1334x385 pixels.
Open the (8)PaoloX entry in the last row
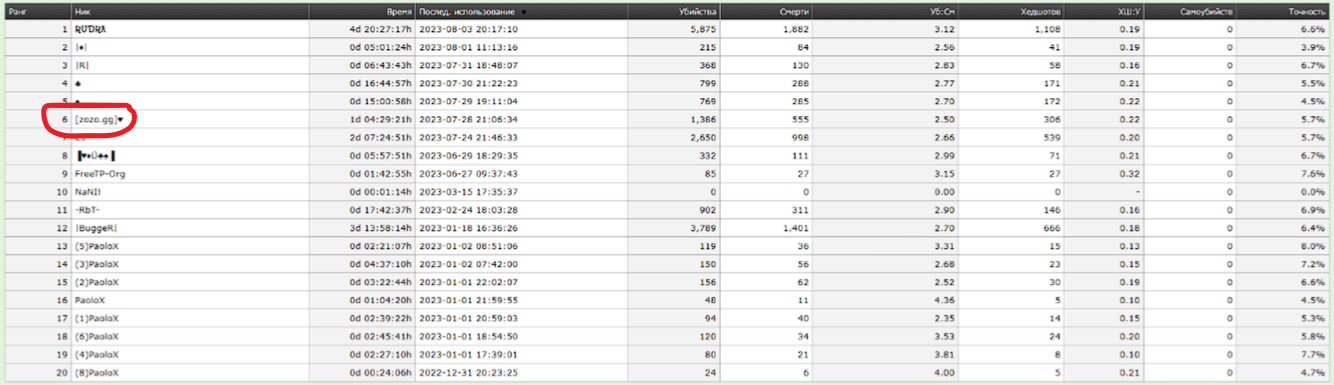pos(97,372)
